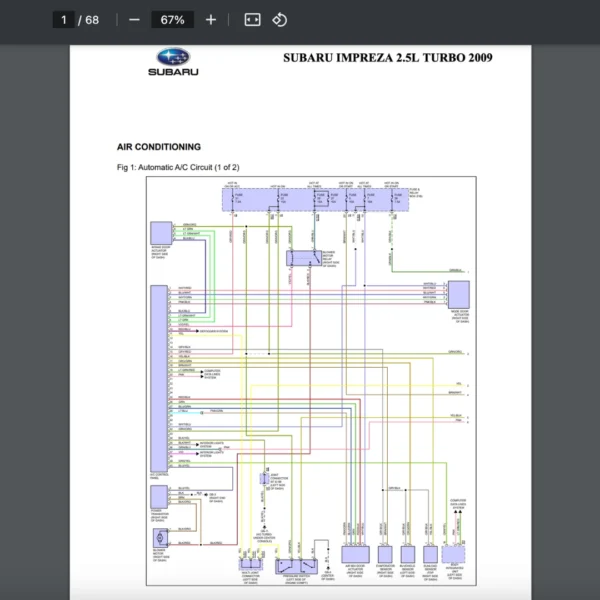Viewport: 600px width, 600px height.
Task: Click the Subaru logo on the page
Action: pyautogui.click(x=173, y=62)
